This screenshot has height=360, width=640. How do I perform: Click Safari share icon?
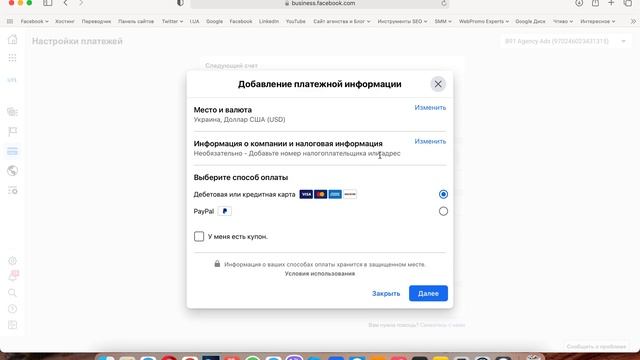pos(596,3)
